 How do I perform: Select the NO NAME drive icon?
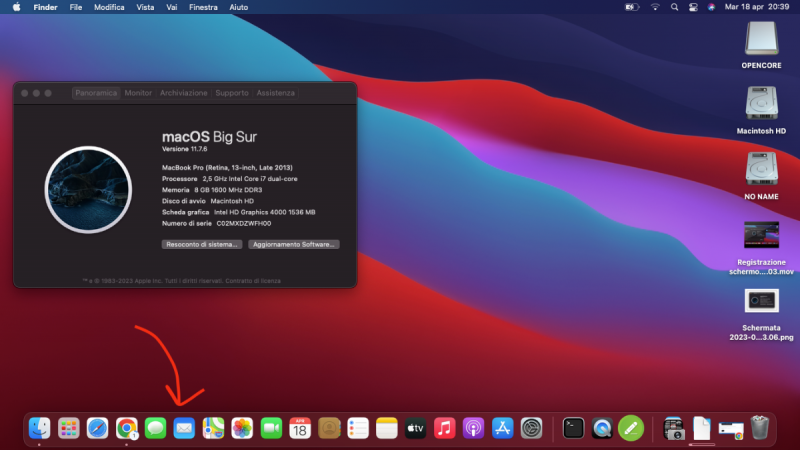coord(761,168)
